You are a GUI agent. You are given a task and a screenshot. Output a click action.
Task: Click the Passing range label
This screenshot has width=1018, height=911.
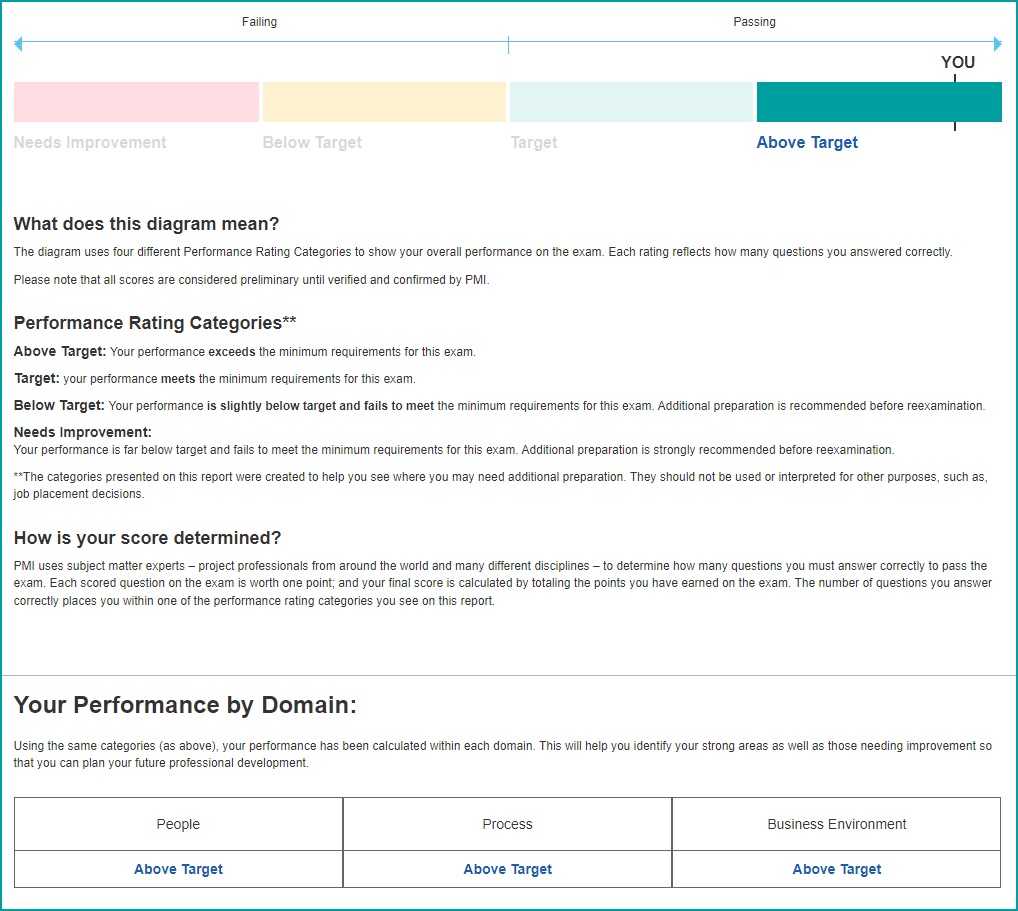click(x=754, y=22)
